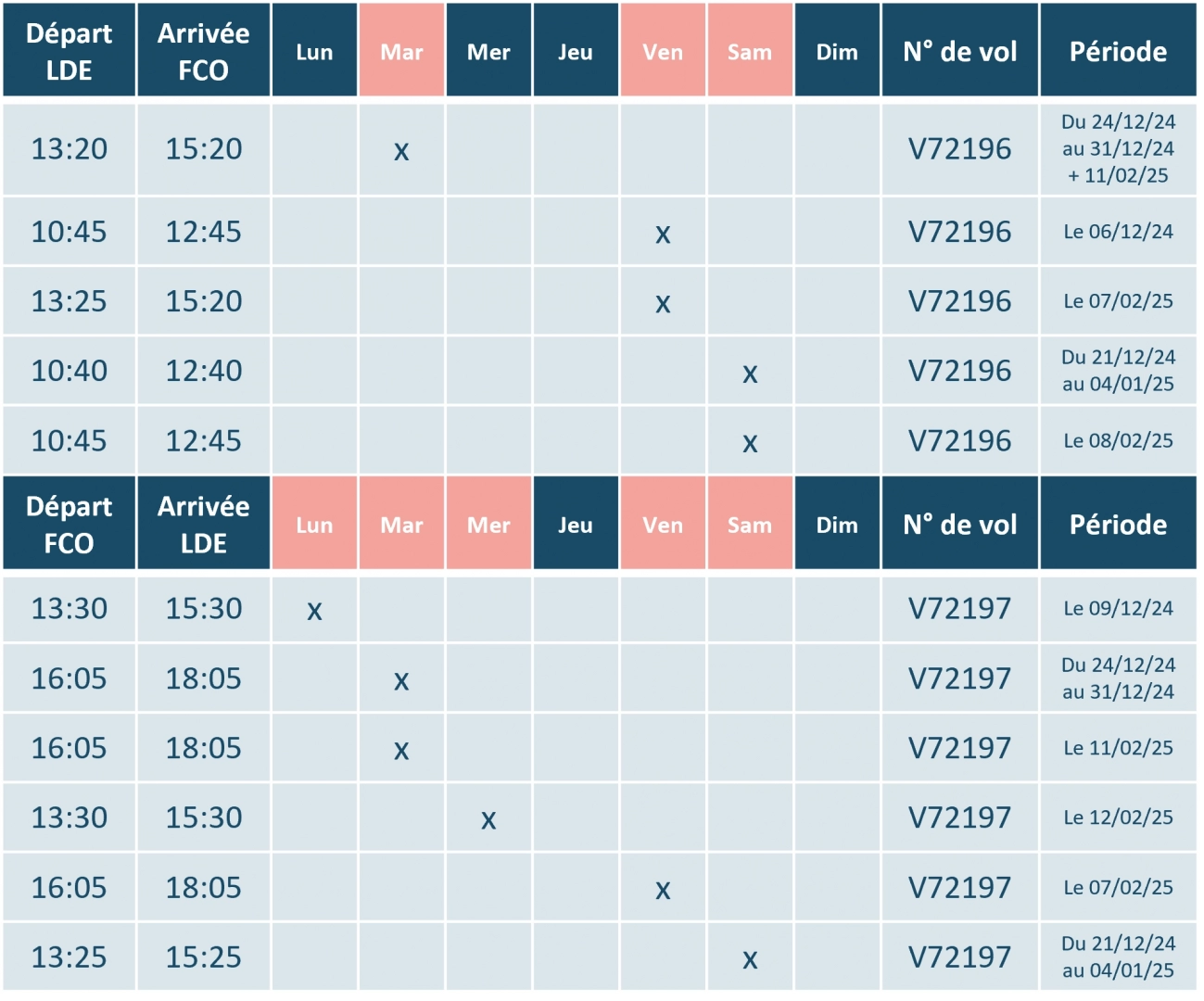Click flight number V72197 on Le 09/12/24 row

pos(959,608)
